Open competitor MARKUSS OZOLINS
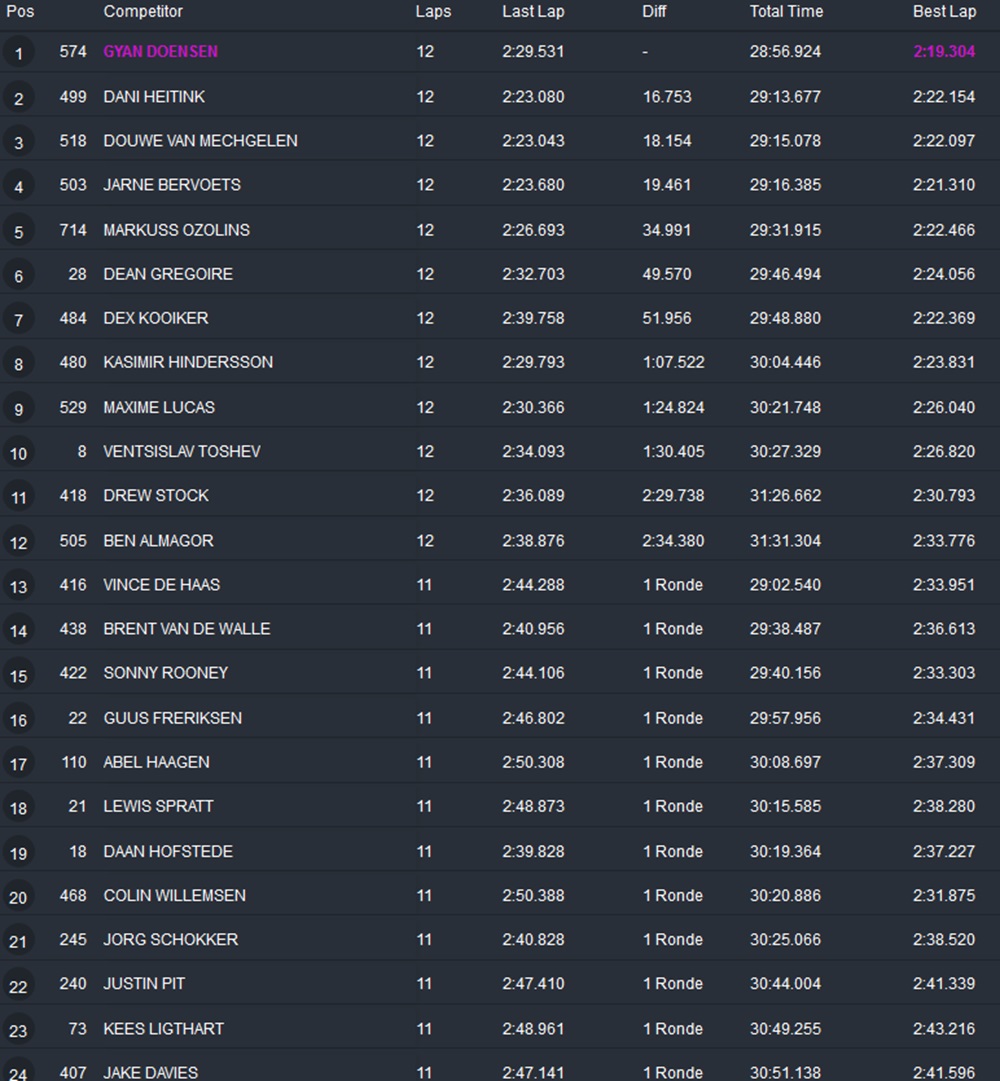This screenshot has height=1081, width=1000. click(x=176, y=230)
